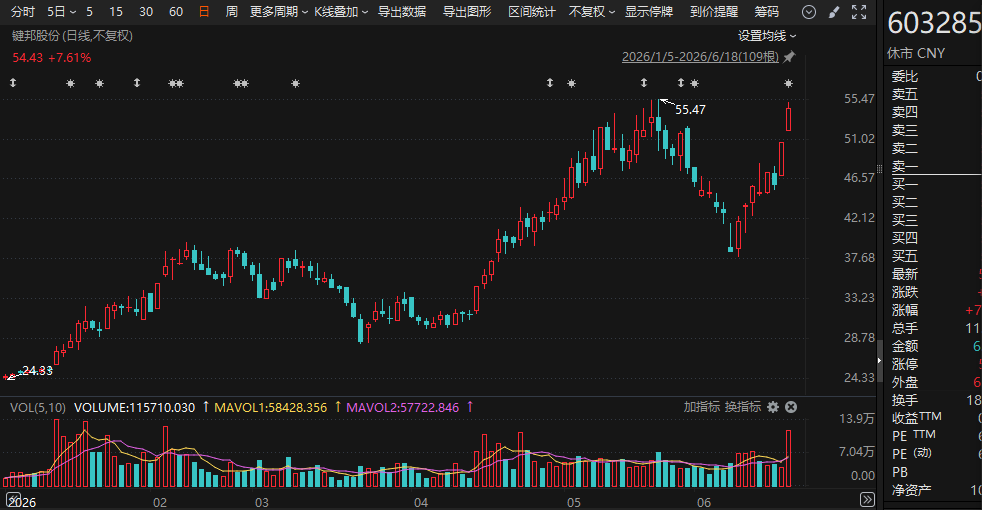Select the paintbrush drawing tool icon
Image resolution: width=982 pixels, height=510 pixels.
pos(834,12)
